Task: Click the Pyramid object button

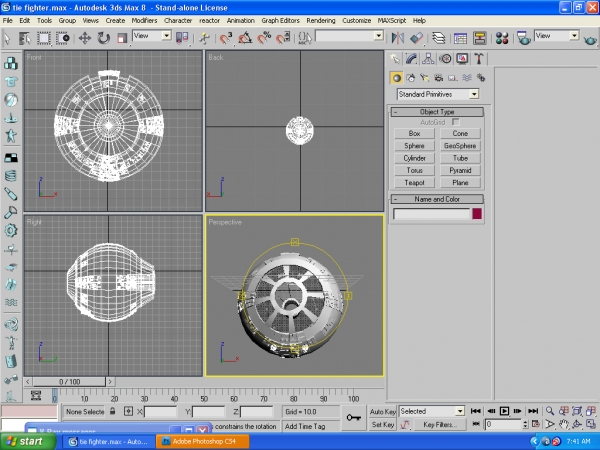Action: tap(460, 170)
